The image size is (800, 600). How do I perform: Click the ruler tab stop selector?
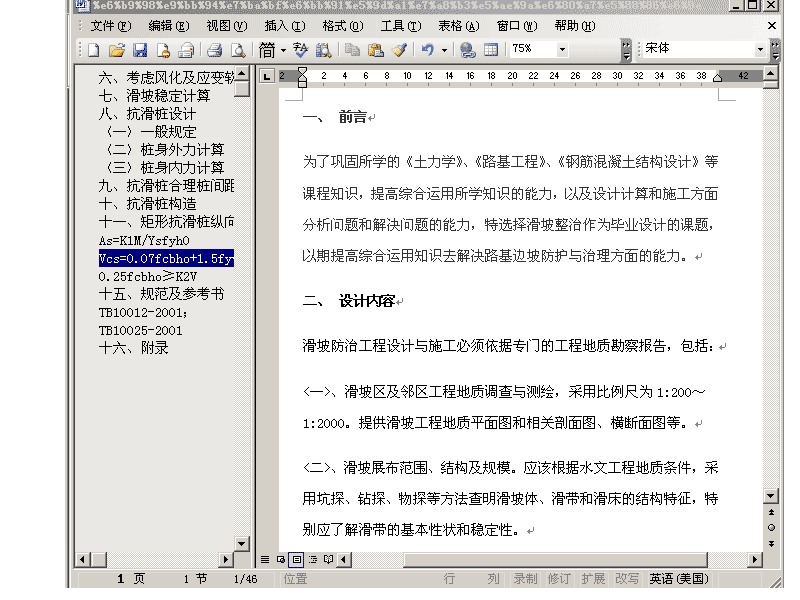[x=266, y=76]
